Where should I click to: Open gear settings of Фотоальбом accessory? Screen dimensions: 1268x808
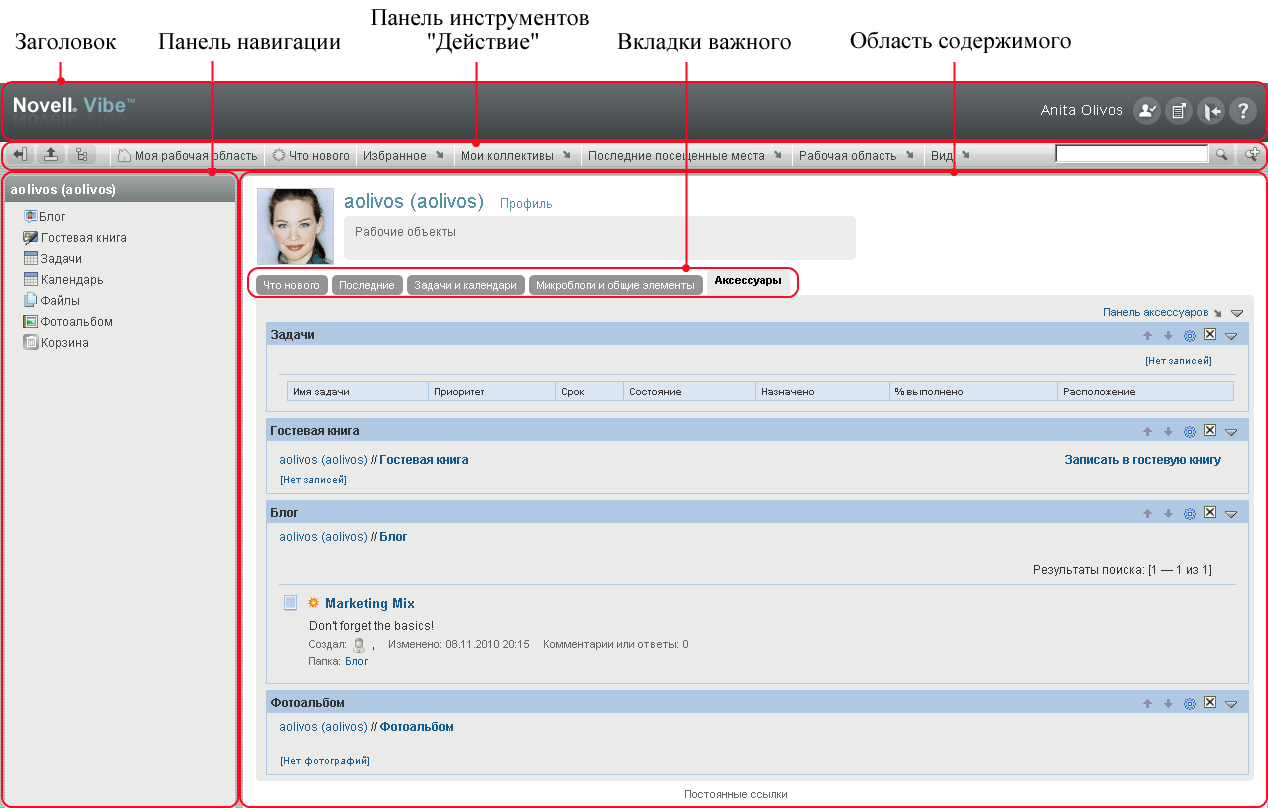click(x=1190, y=703)
